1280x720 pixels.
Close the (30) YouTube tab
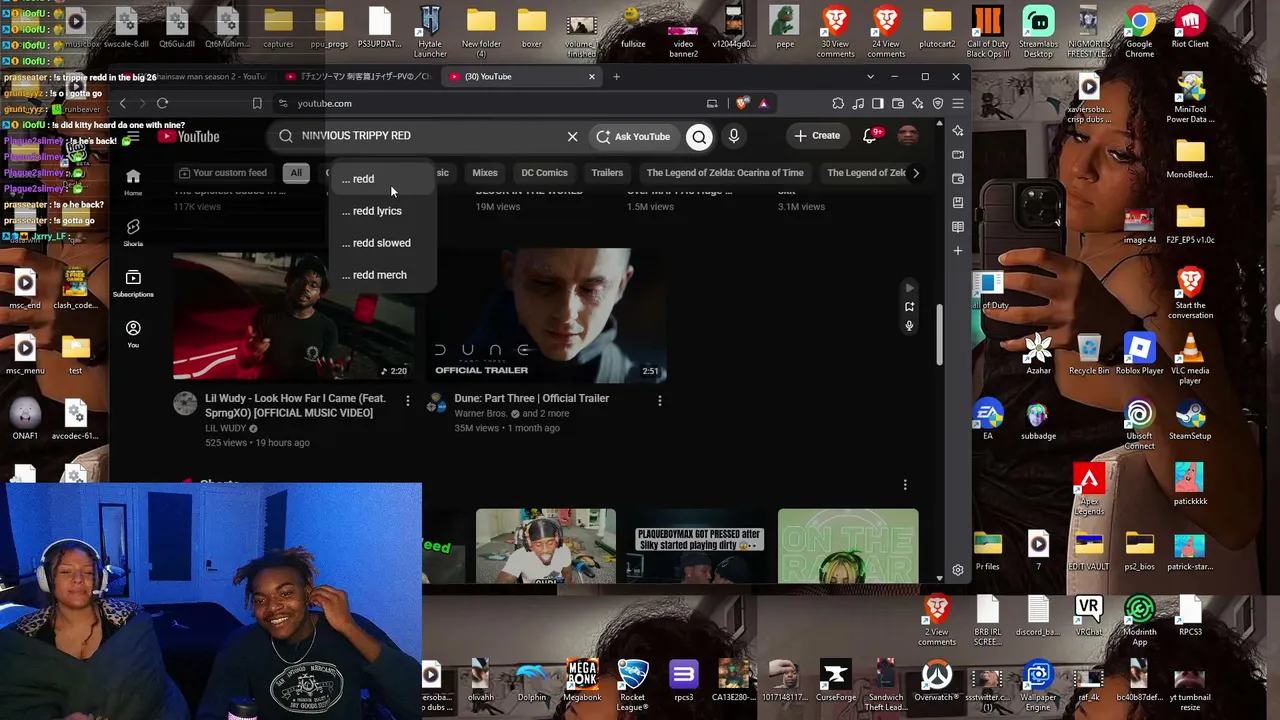click(x=592, y=77)
